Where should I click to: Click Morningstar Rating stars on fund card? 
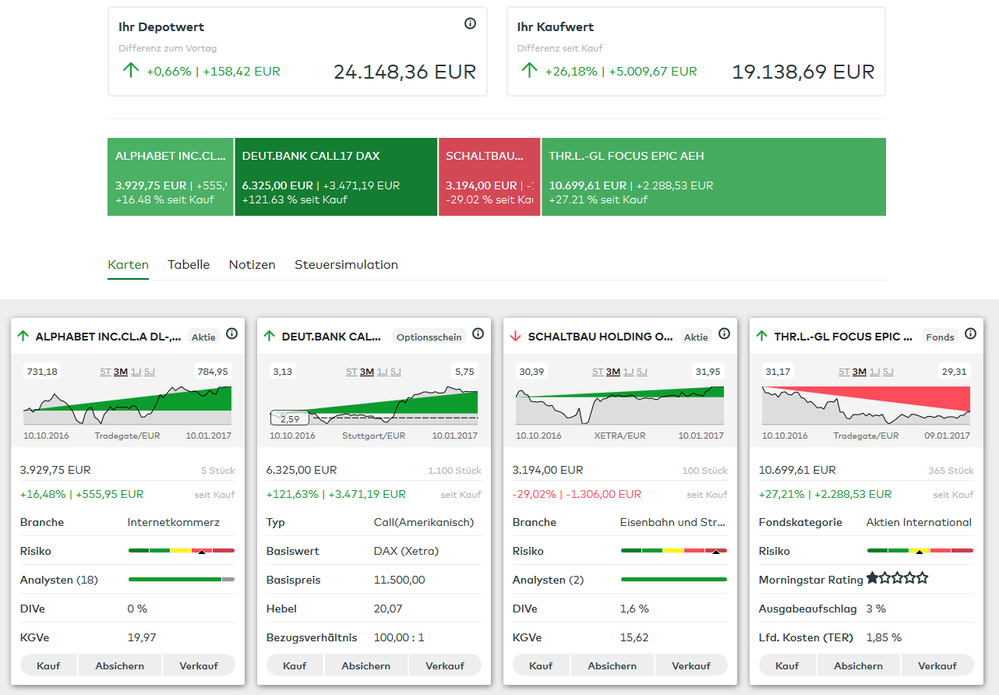click(x=897, y=578)
